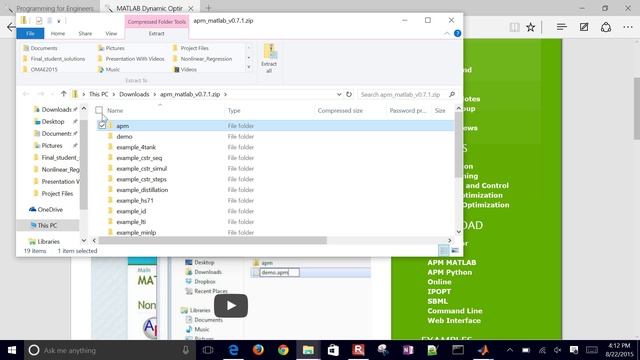This screenshot has width=640, height=360.
Task: Click the New folder icon in the Explorer title bar
Action: pyautogui.click(x=49, y=20)
